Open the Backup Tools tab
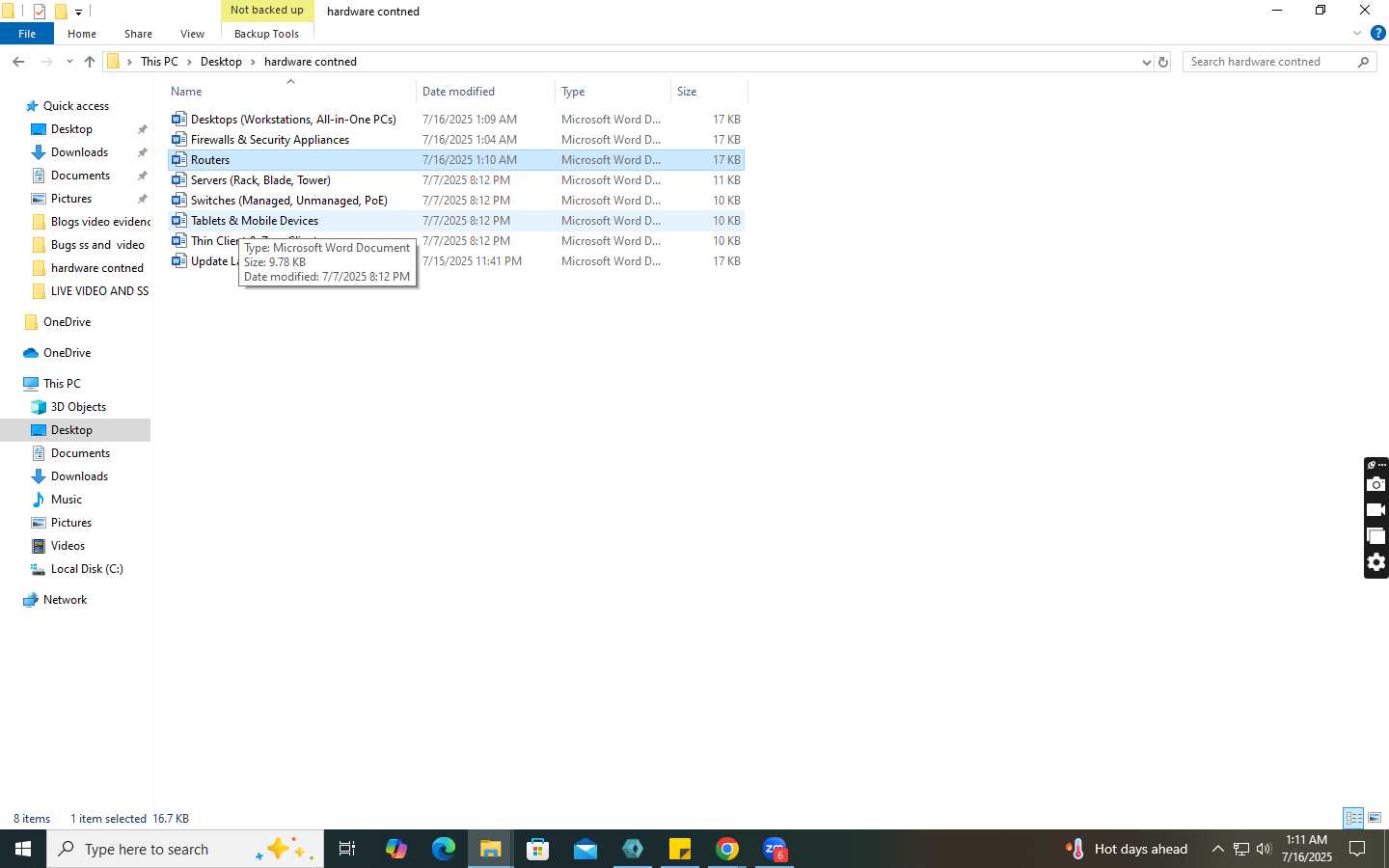The height and width of the screenshot is (868, 1389). tap(266, 34)
